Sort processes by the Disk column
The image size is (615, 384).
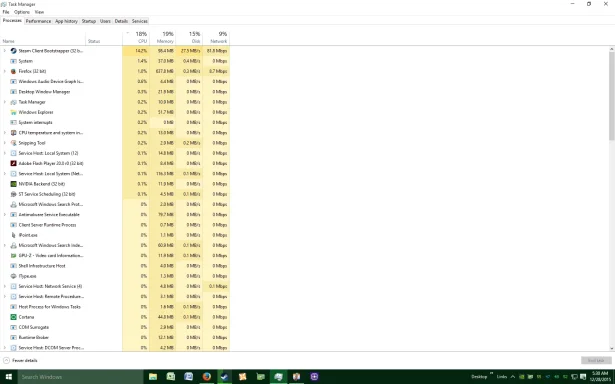coord(189,38)
